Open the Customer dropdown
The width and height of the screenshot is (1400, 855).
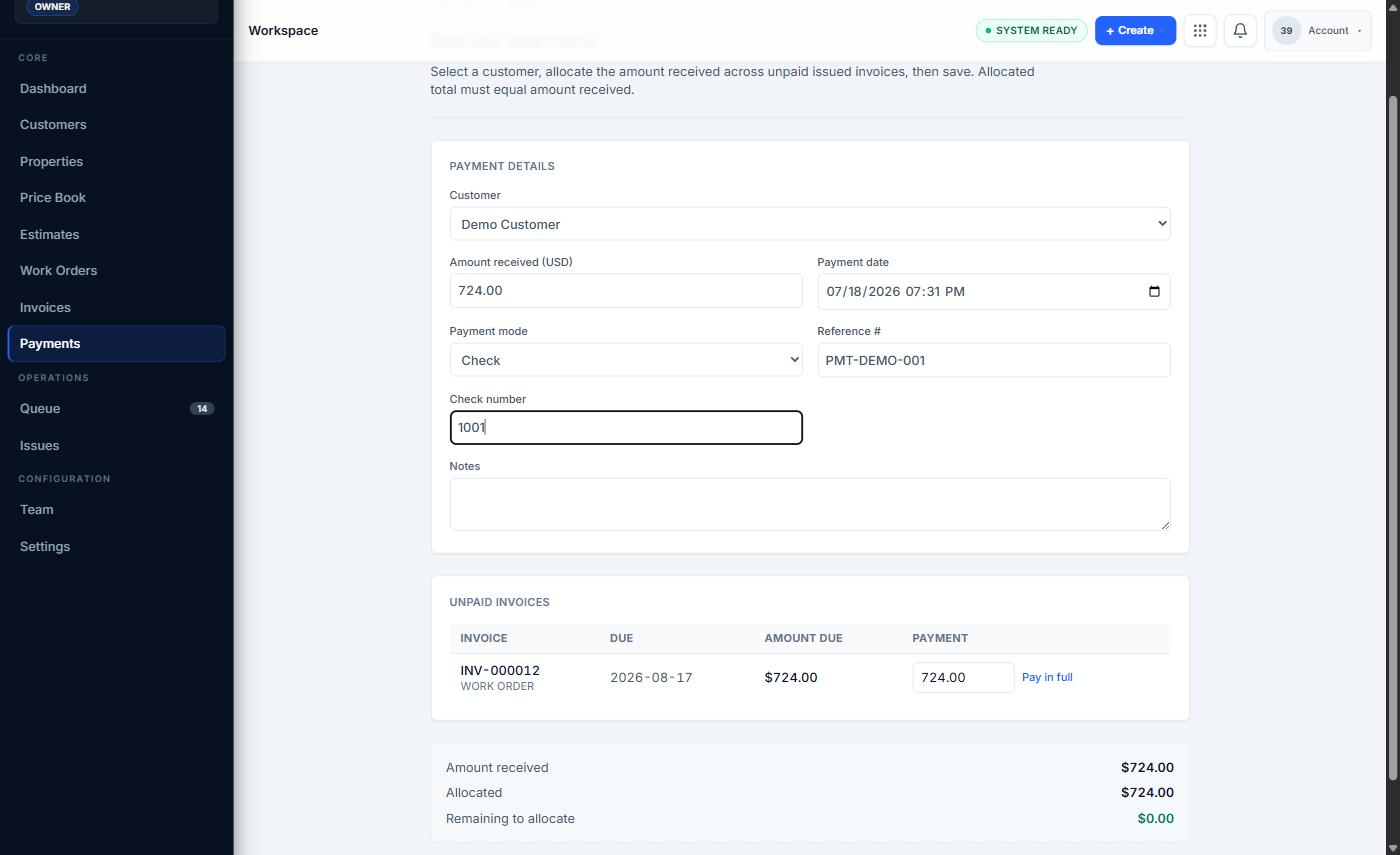[x=810, y=224]
